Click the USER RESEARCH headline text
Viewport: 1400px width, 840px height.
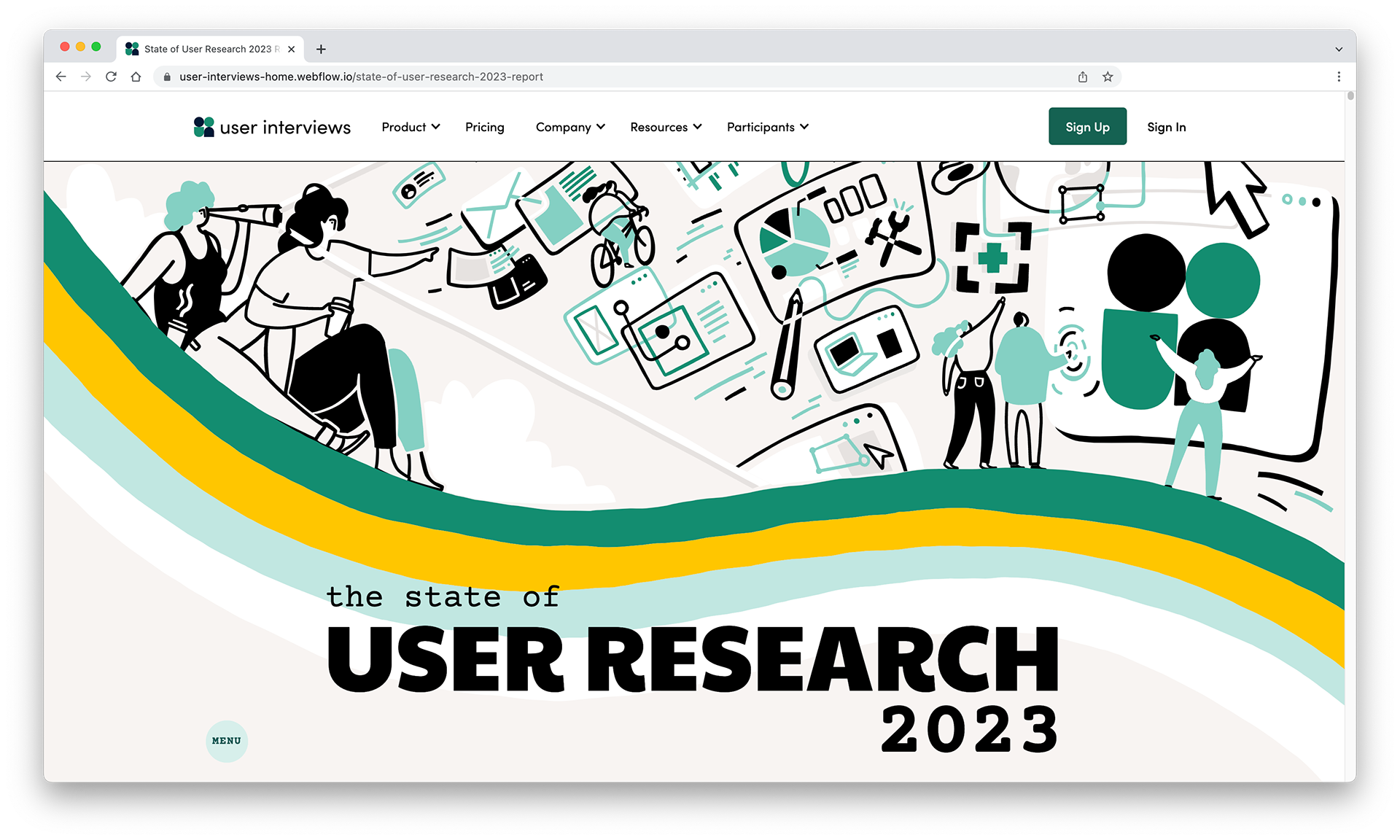point(693,658)
